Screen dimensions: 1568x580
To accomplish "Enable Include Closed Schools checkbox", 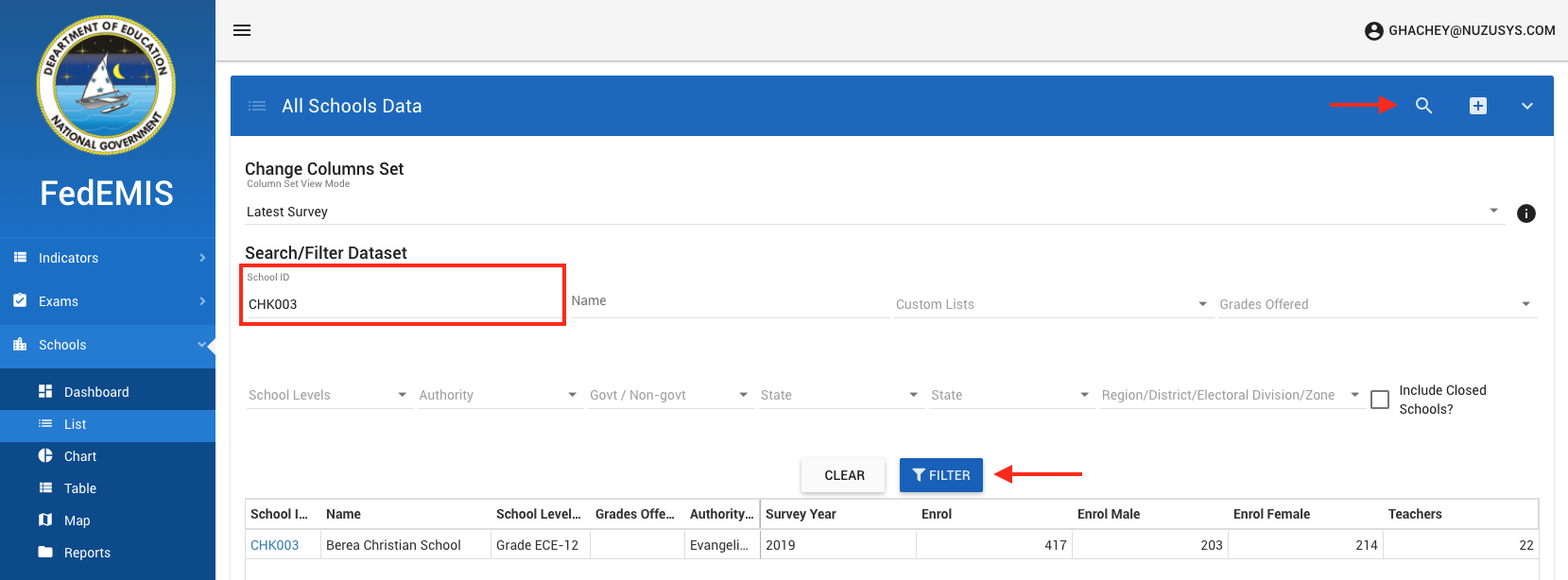I will point(1380,400).
